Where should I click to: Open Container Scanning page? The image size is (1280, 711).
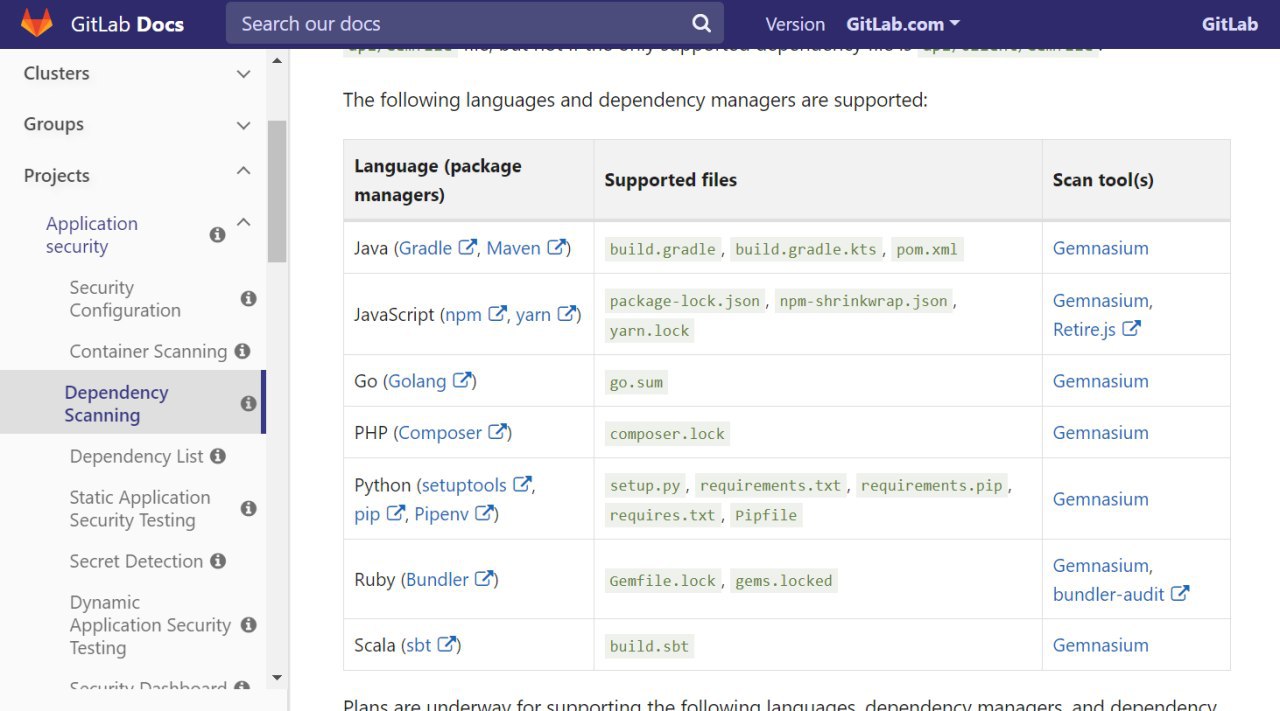tap(148, 351)
